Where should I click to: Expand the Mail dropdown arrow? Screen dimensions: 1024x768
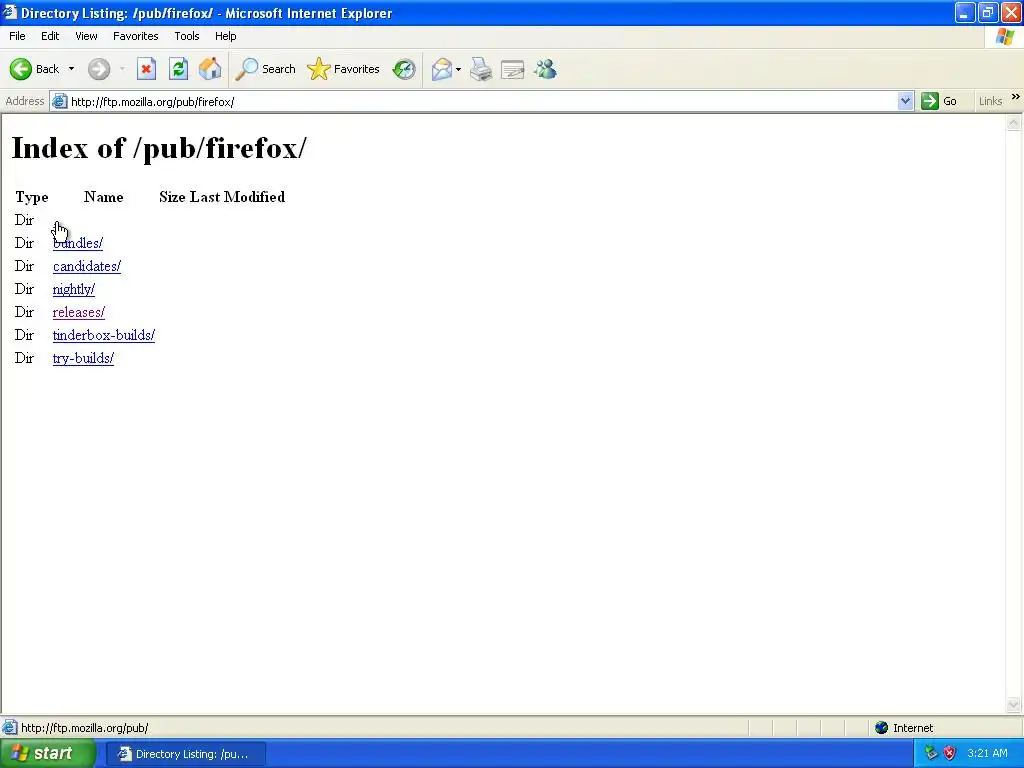coord(458,69)
